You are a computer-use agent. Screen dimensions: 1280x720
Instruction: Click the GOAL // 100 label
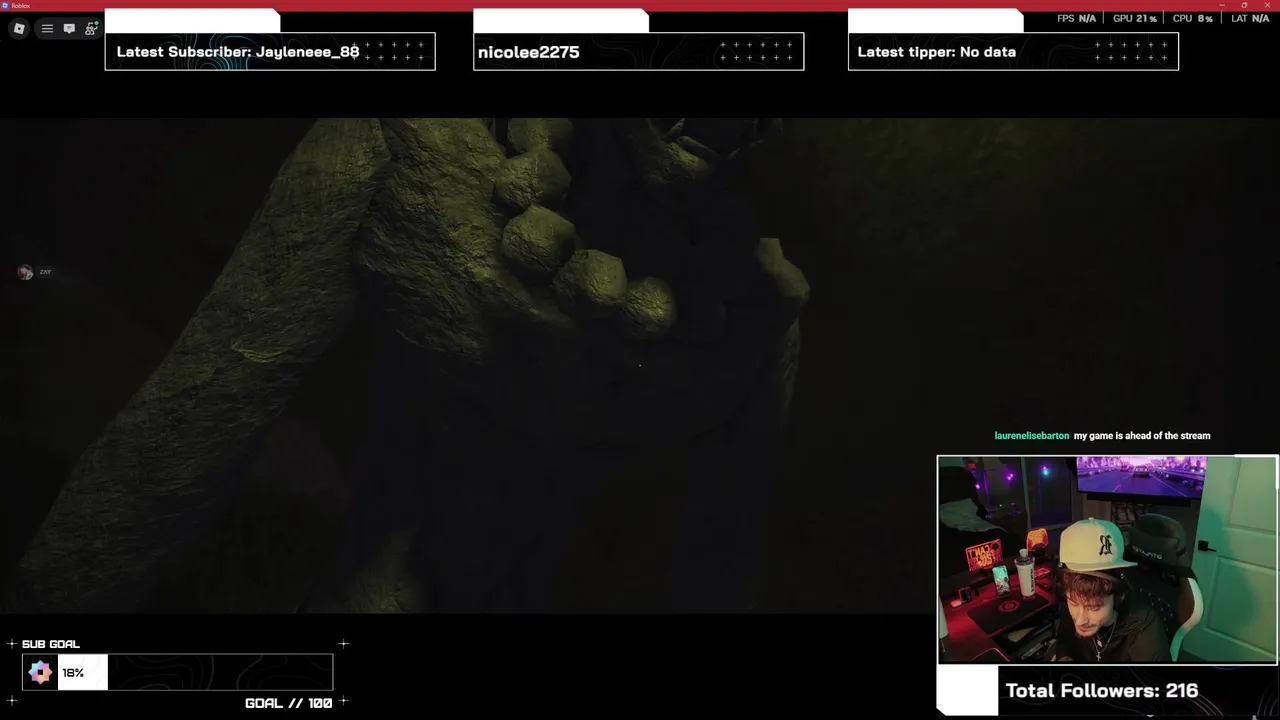click(x=288, y=703)
